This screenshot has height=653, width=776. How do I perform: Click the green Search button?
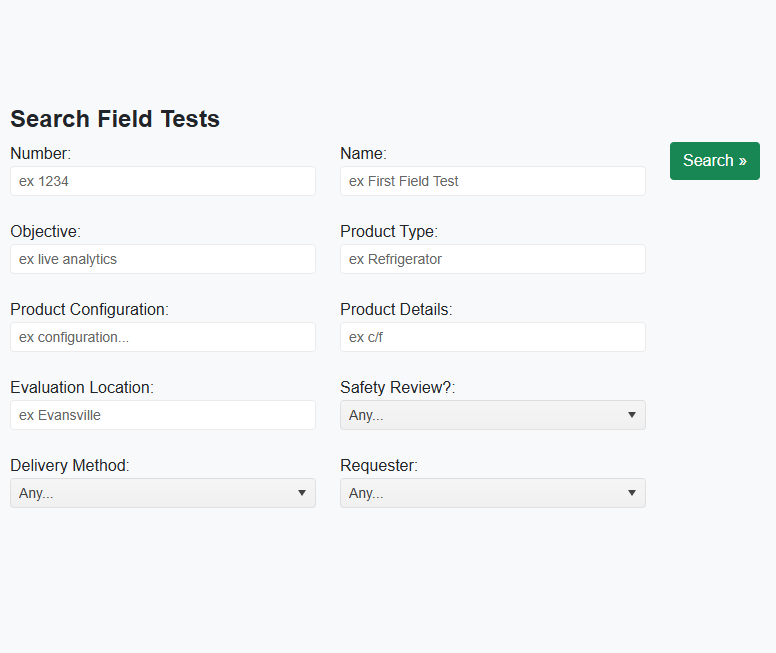(x=715, y=161)
